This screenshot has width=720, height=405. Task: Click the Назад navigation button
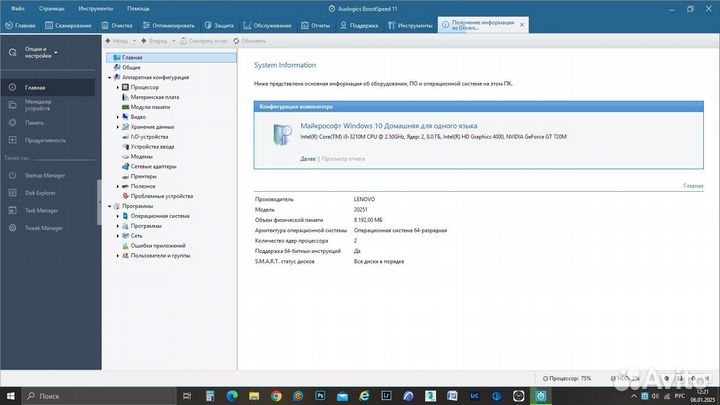(117, 41)
